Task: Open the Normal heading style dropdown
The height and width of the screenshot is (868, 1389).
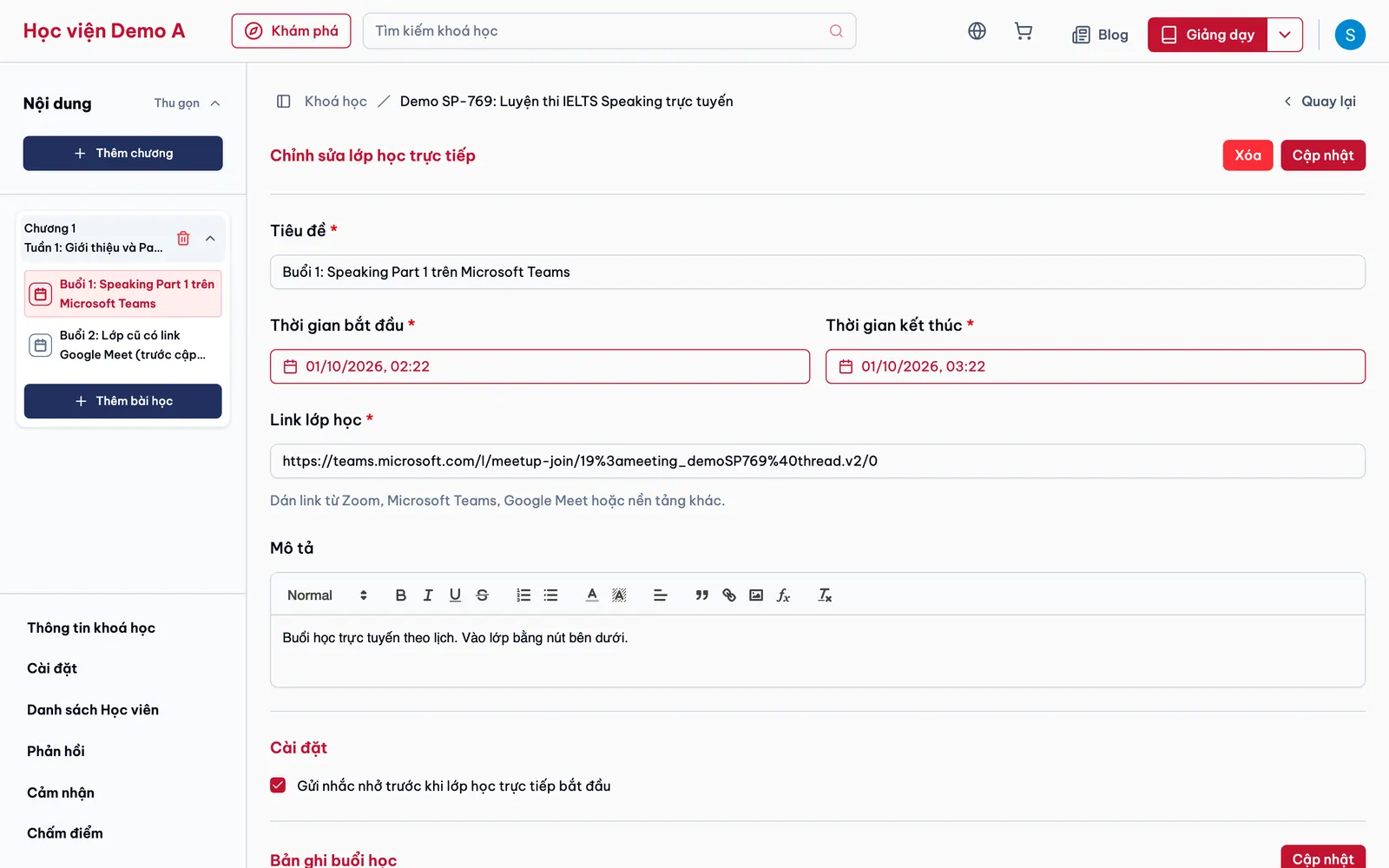Action: (327, 595)
